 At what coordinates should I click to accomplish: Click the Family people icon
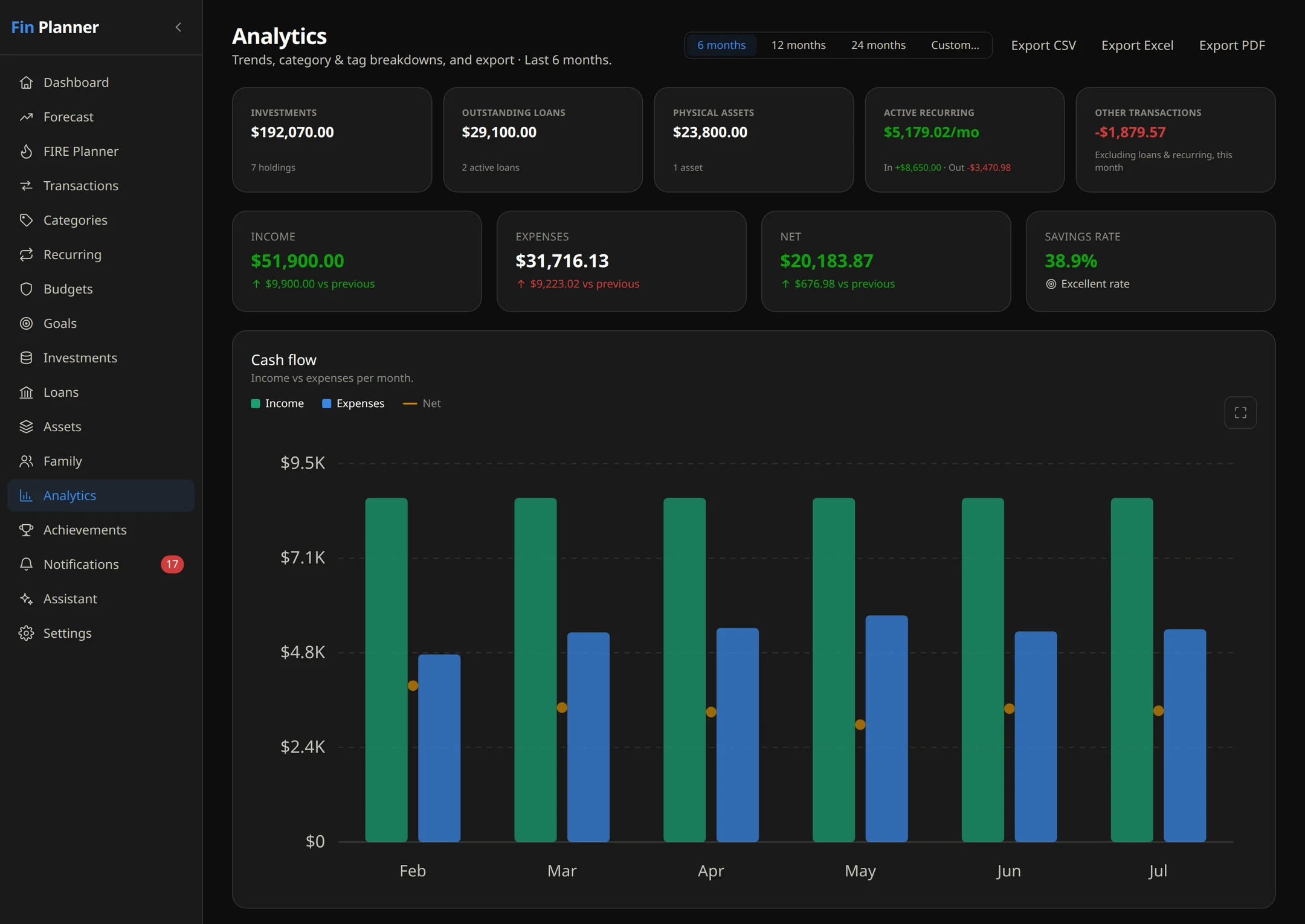coord(26,461)
